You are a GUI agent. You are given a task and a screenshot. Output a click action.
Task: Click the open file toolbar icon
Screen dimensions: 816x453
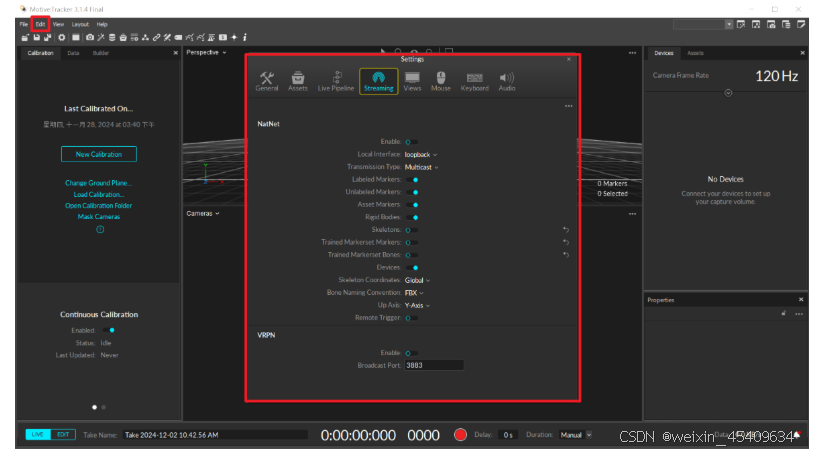25,37
